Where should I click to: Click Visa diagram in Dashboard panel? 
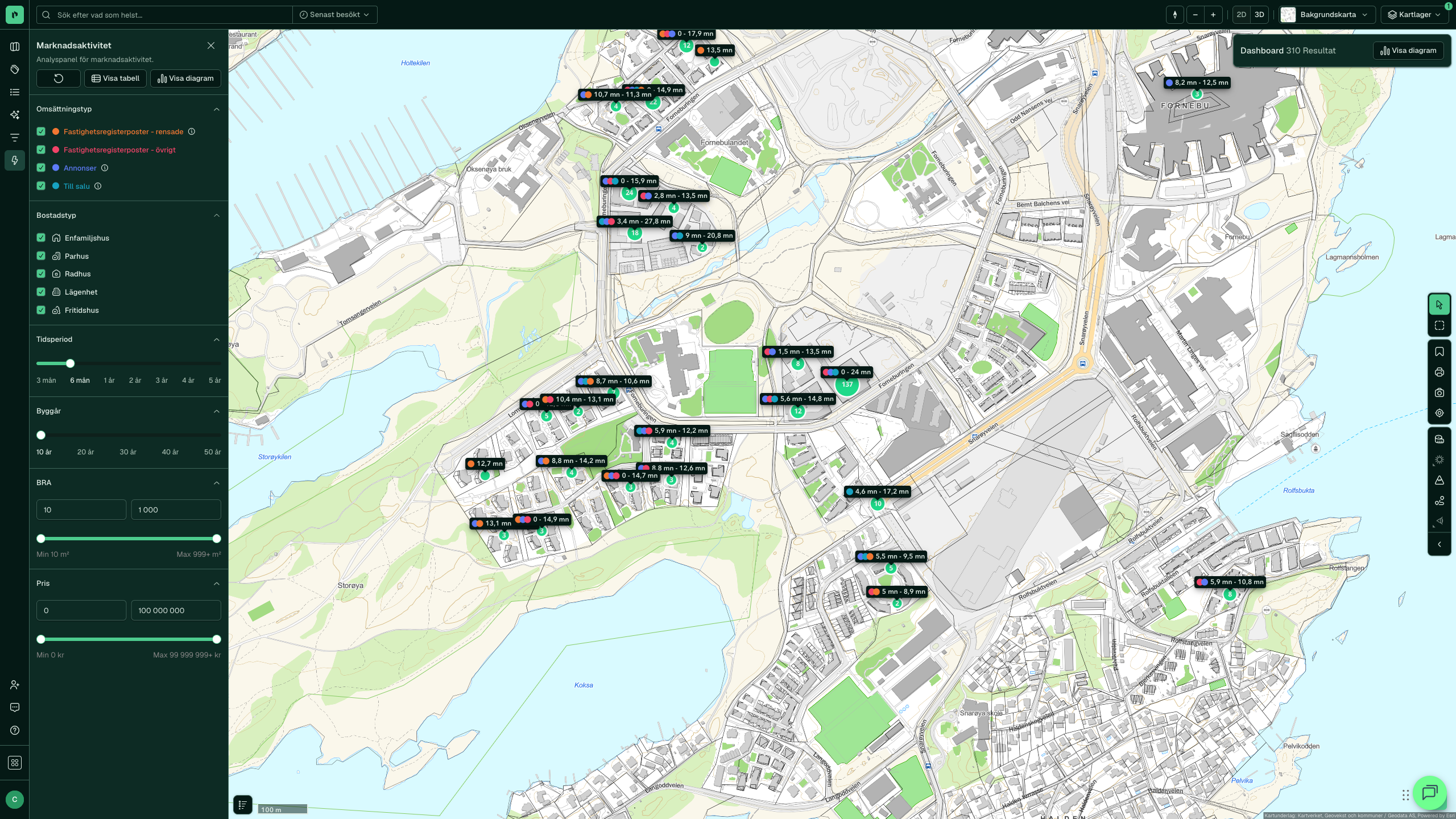click(x=1408, y=51)
